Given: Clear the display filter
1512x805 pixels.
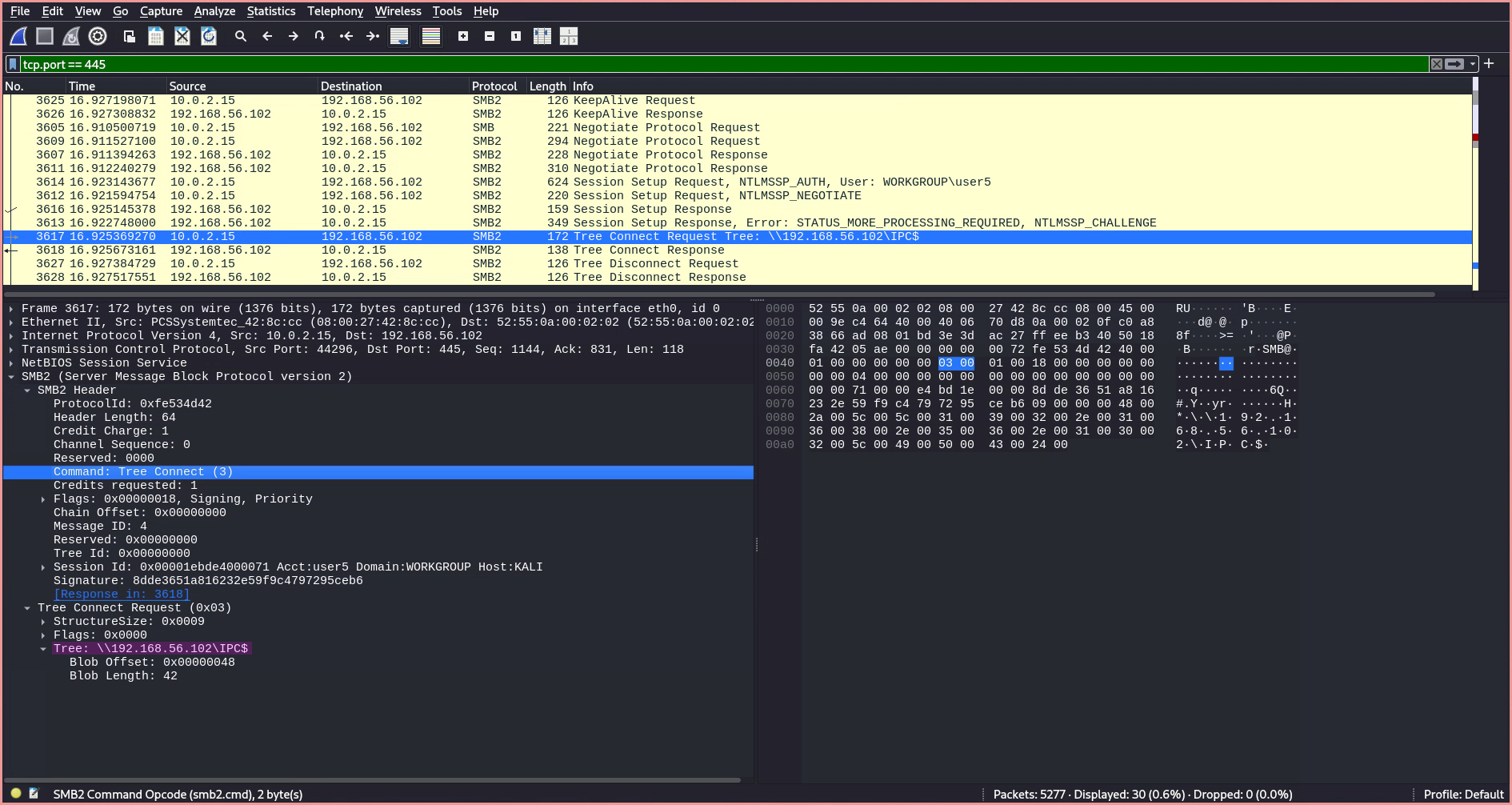Looking at the screenshot, I should (1437, 64).
